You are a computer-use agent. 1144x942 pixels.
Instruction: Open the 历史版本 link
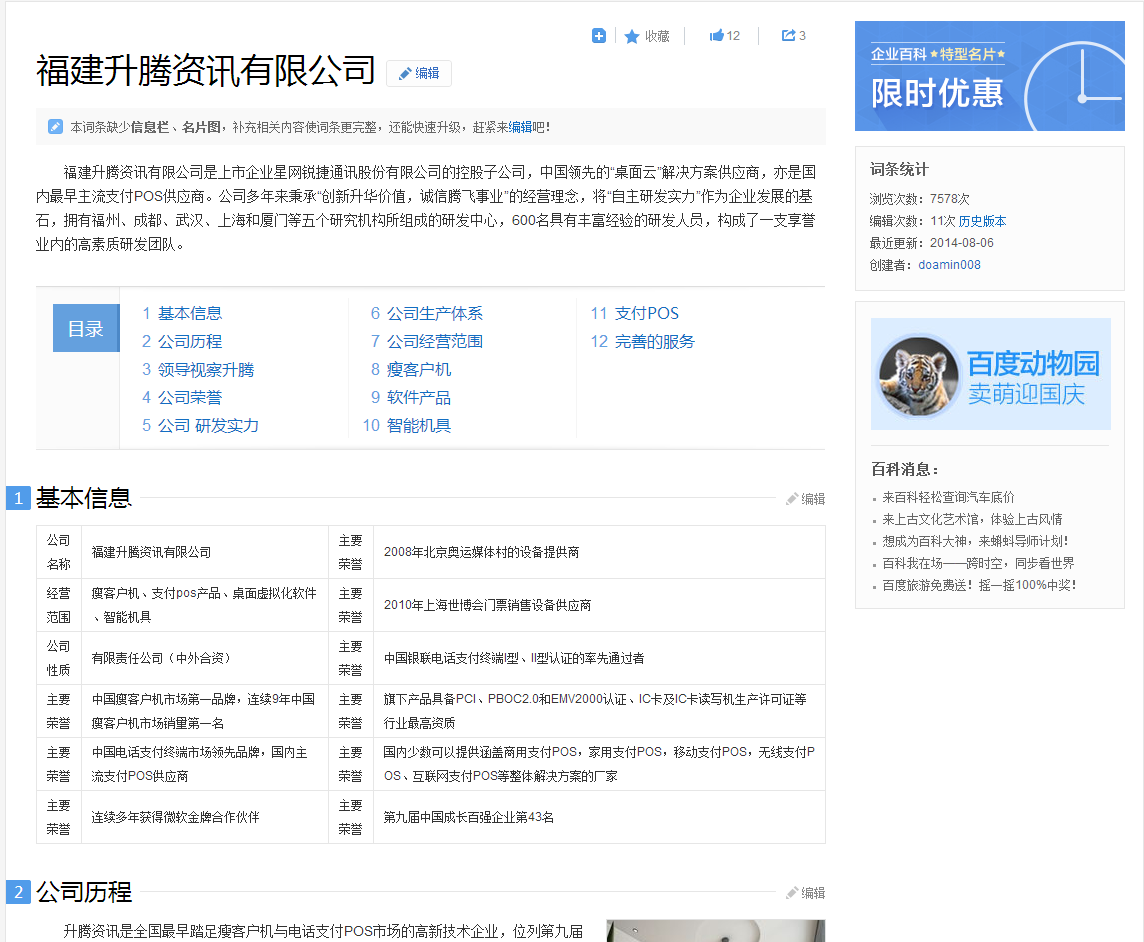click(982, 221)
